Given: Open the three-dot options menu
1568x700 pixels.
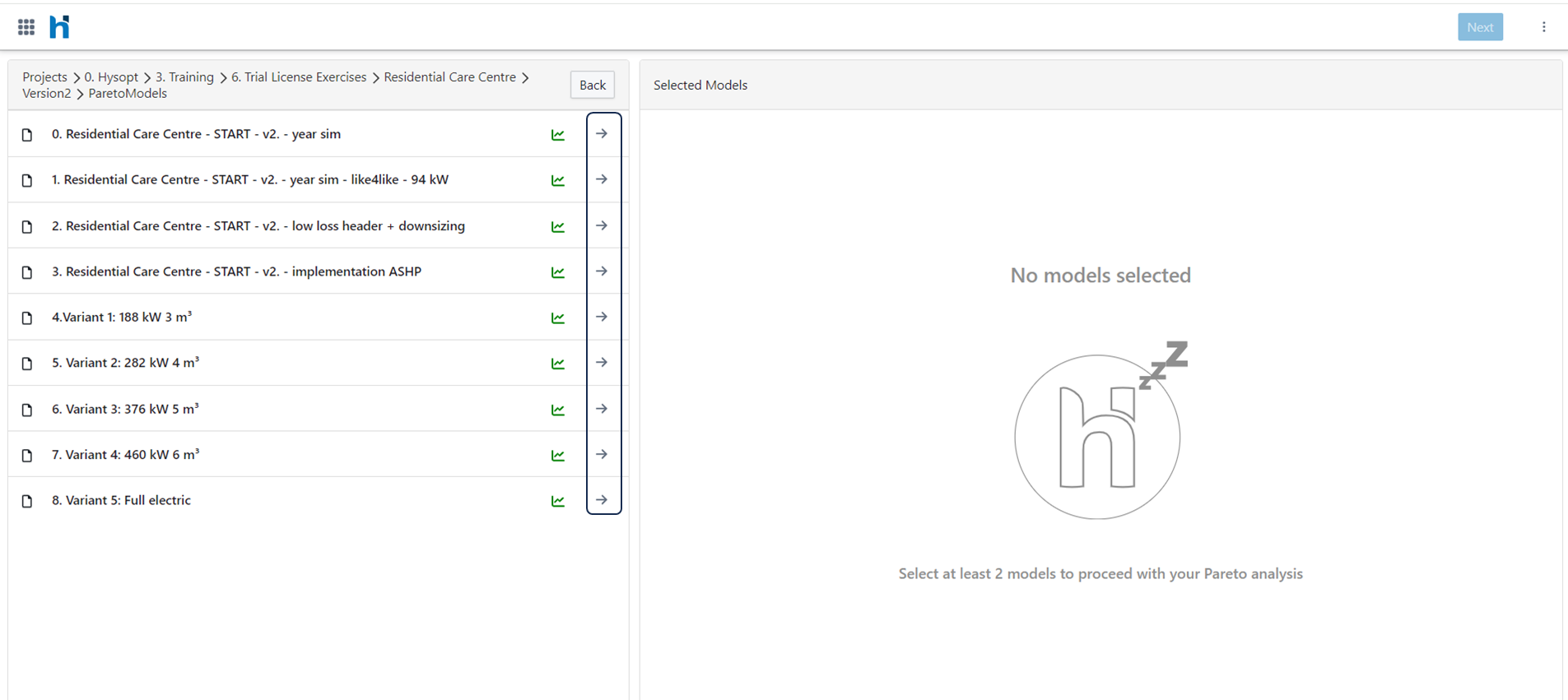Looking at the screenshot, I should point(1543,27).
